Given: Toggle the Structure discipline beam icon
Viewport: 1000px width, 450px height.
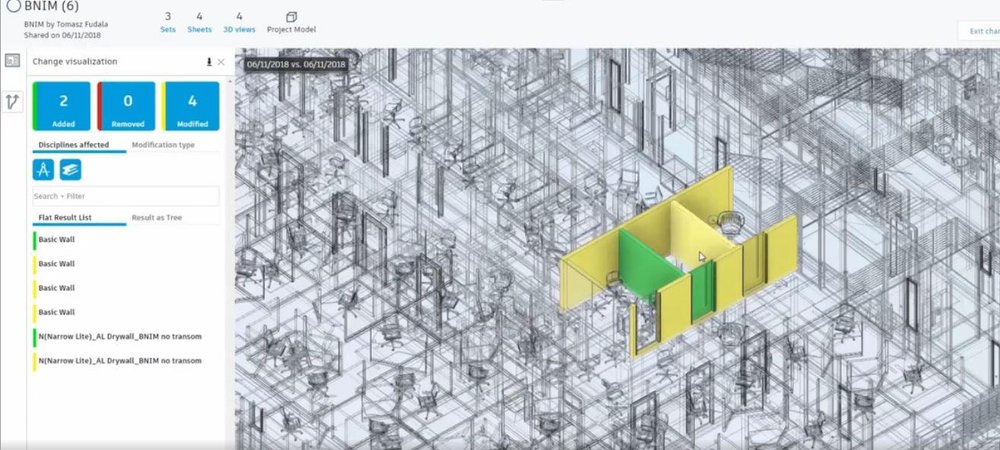Looking at the screenshot, I should (71, 170).
